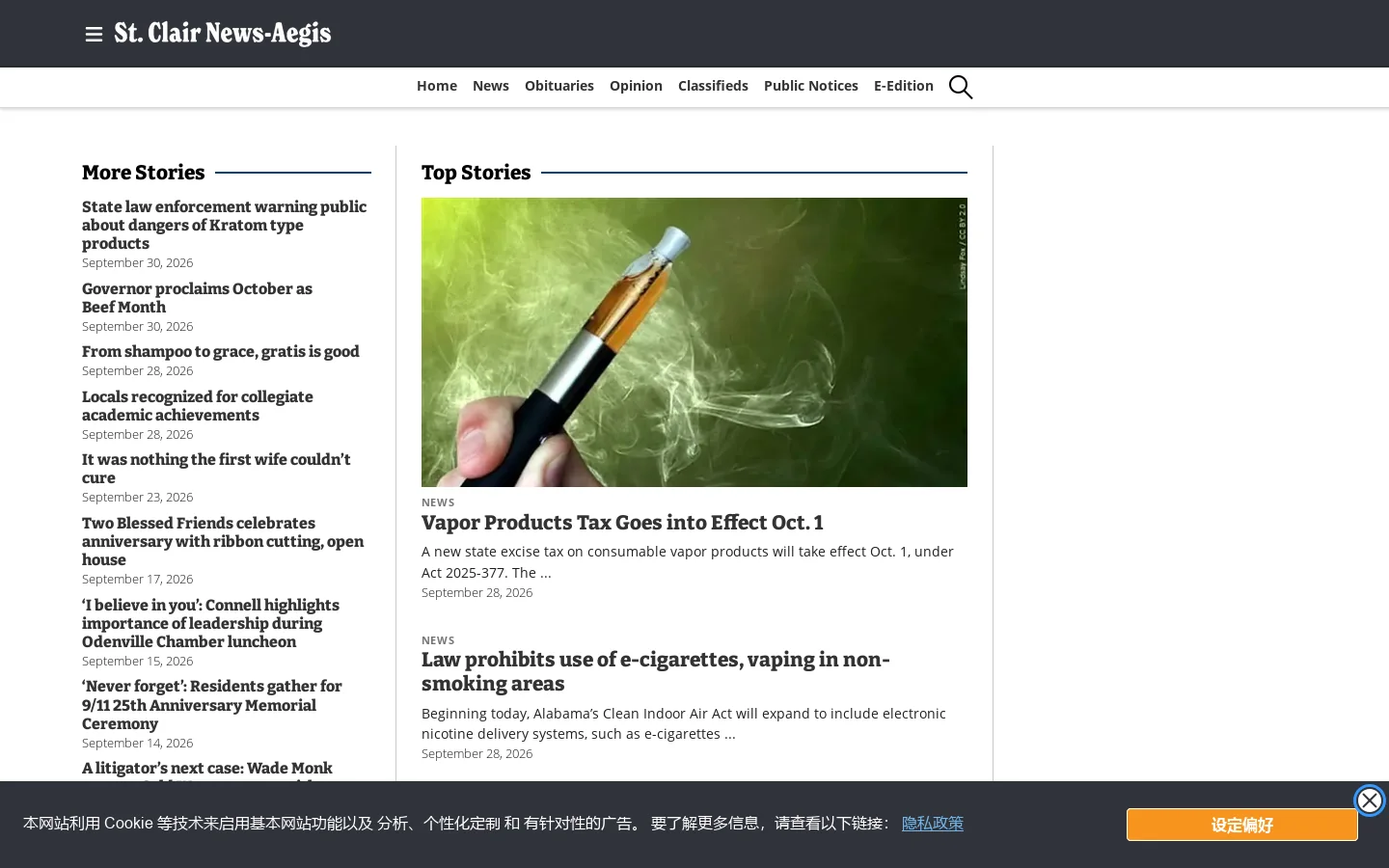Click the 设定偏好 preferences button
Screen dimensions: 1389x868
(x=1242, y=825)
